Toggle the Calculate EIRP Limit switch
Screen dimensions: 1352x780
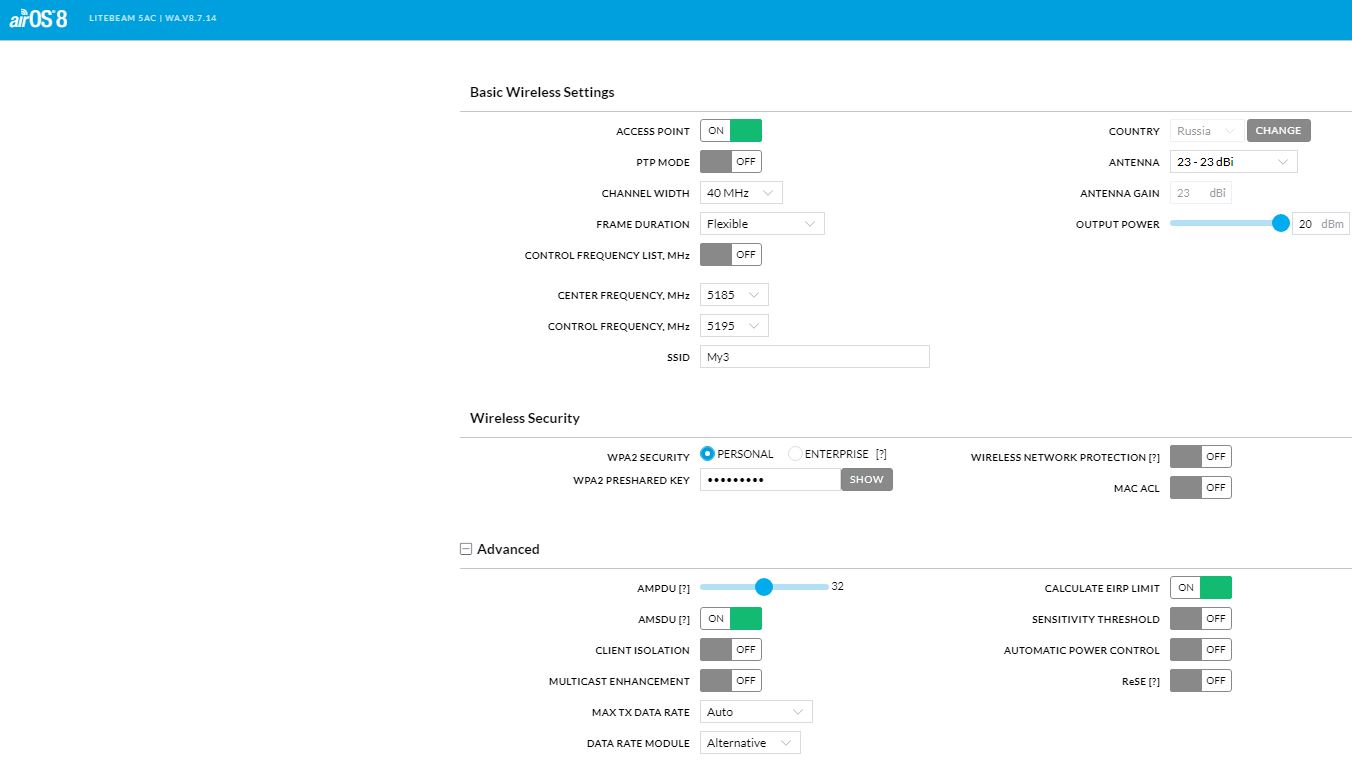pos(1201,588)
